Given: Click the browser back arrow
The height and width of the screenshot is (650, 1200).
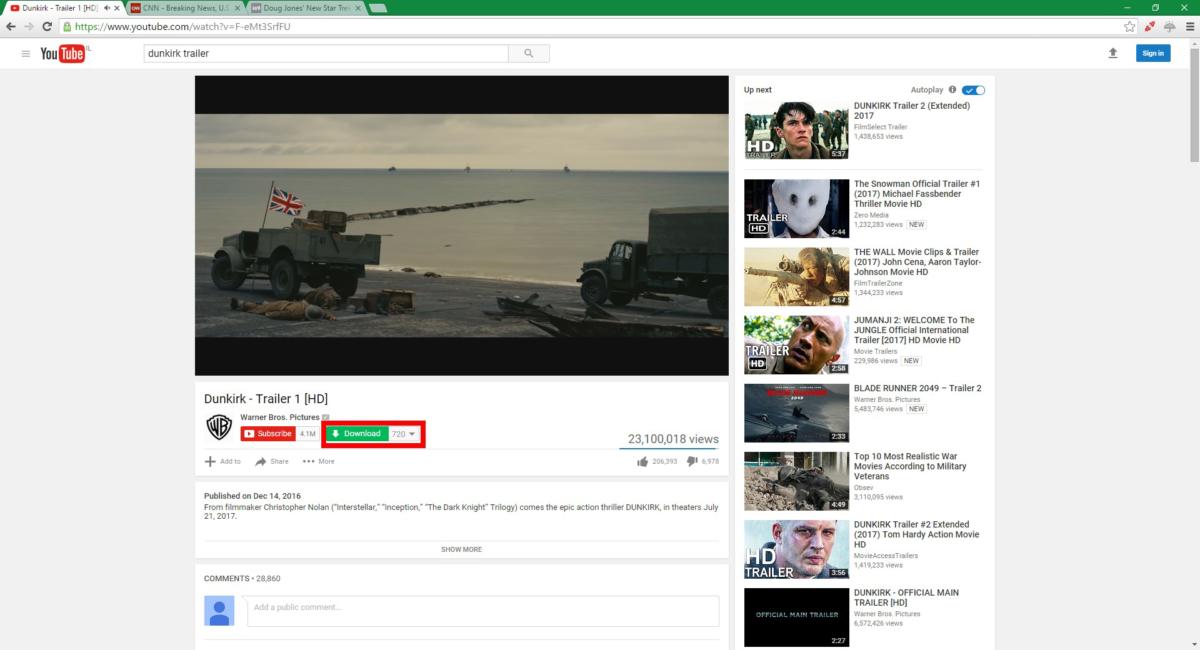Looking at the screenshot, I should coord(11,26).
